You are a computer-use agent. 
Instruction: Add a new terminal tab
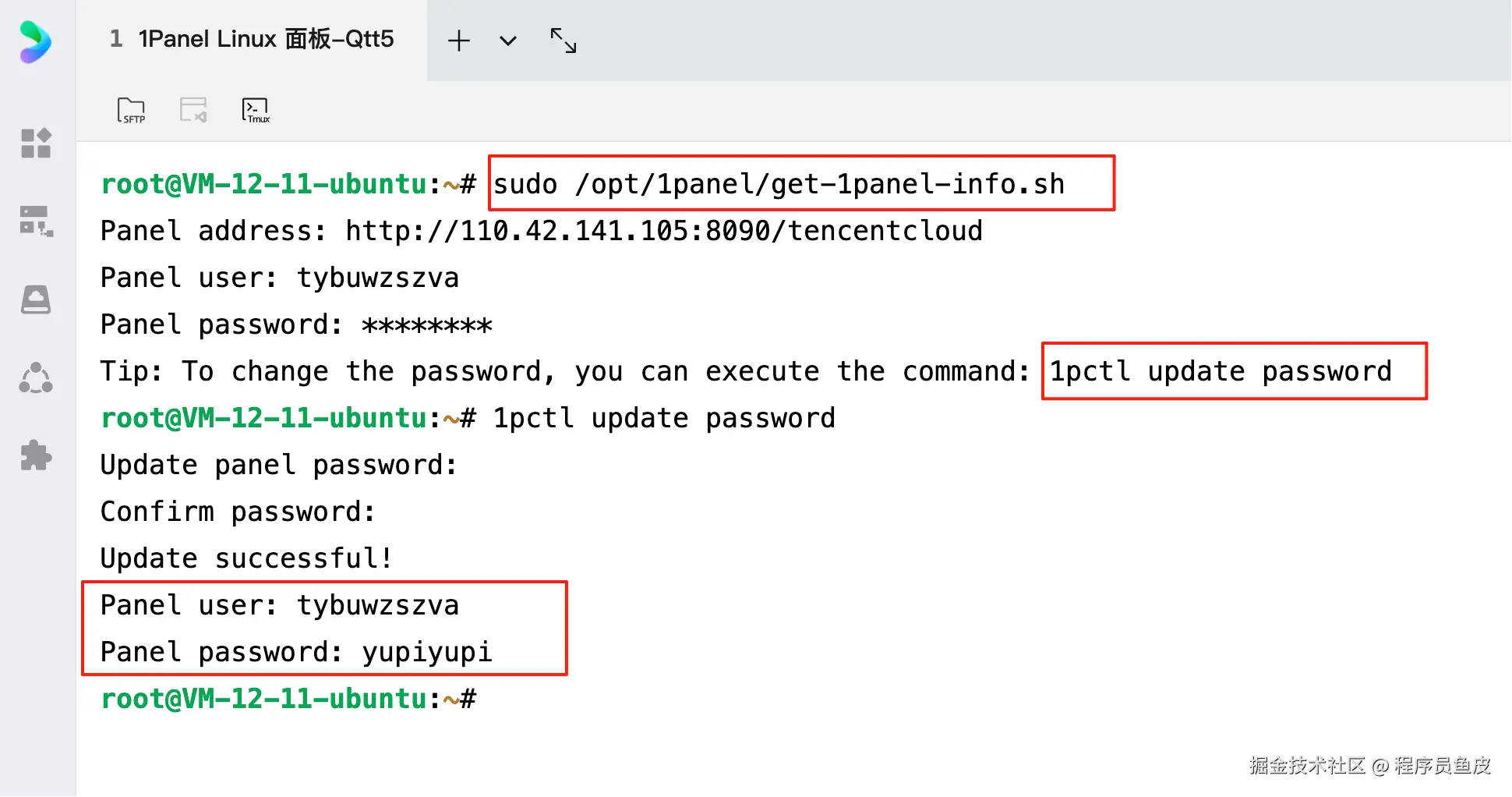[x=459, y=41]
